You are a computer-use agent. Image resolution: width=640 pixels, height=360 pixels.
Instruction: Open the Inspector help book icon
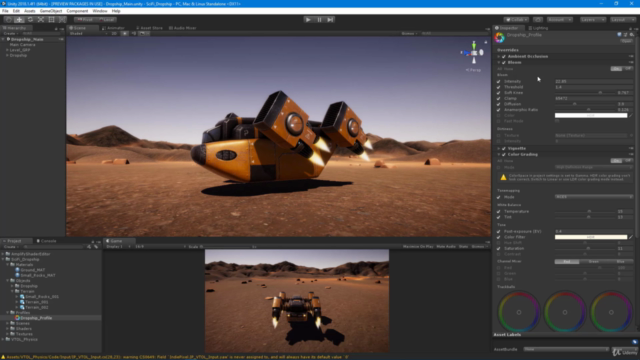point(619,35)
